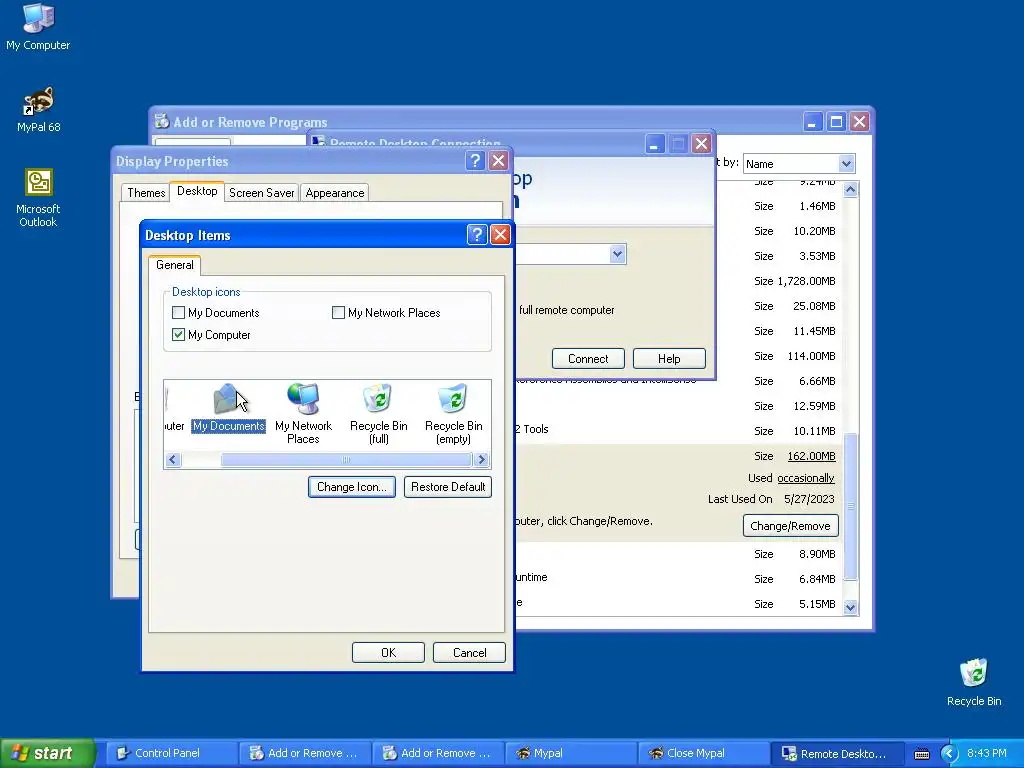Select the Recycle Bin (empty) icon

[x=453, y=414]
